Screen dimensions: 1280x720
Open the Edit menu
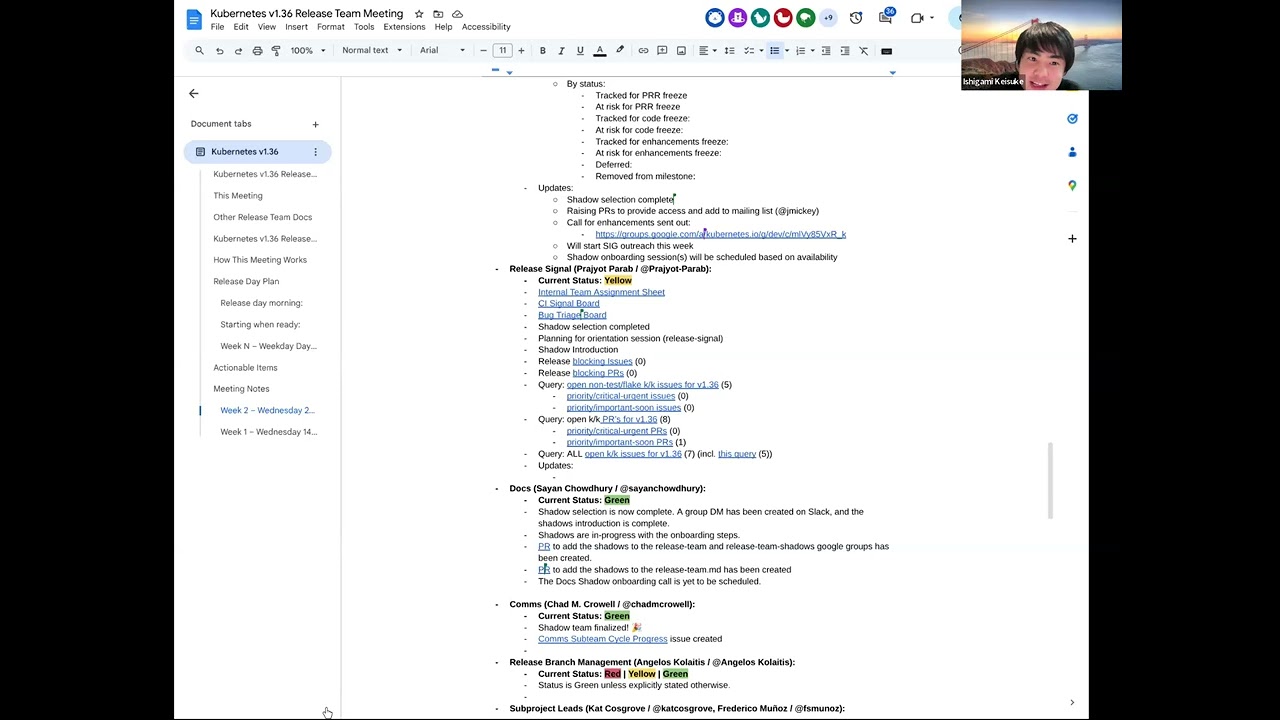point(241,27)
